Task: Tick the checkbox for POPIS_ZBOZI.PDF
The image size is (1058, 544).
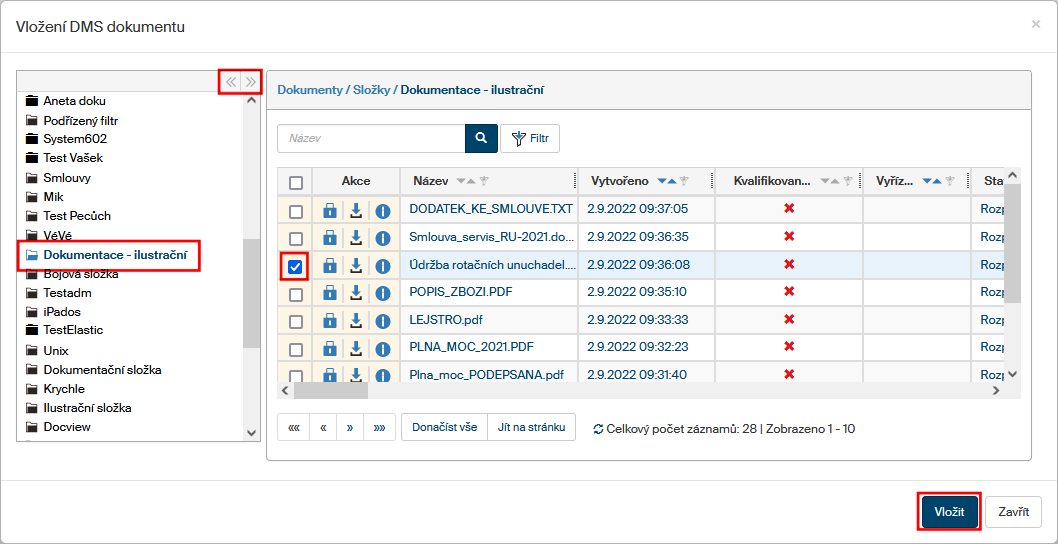Action: point(295,294)
